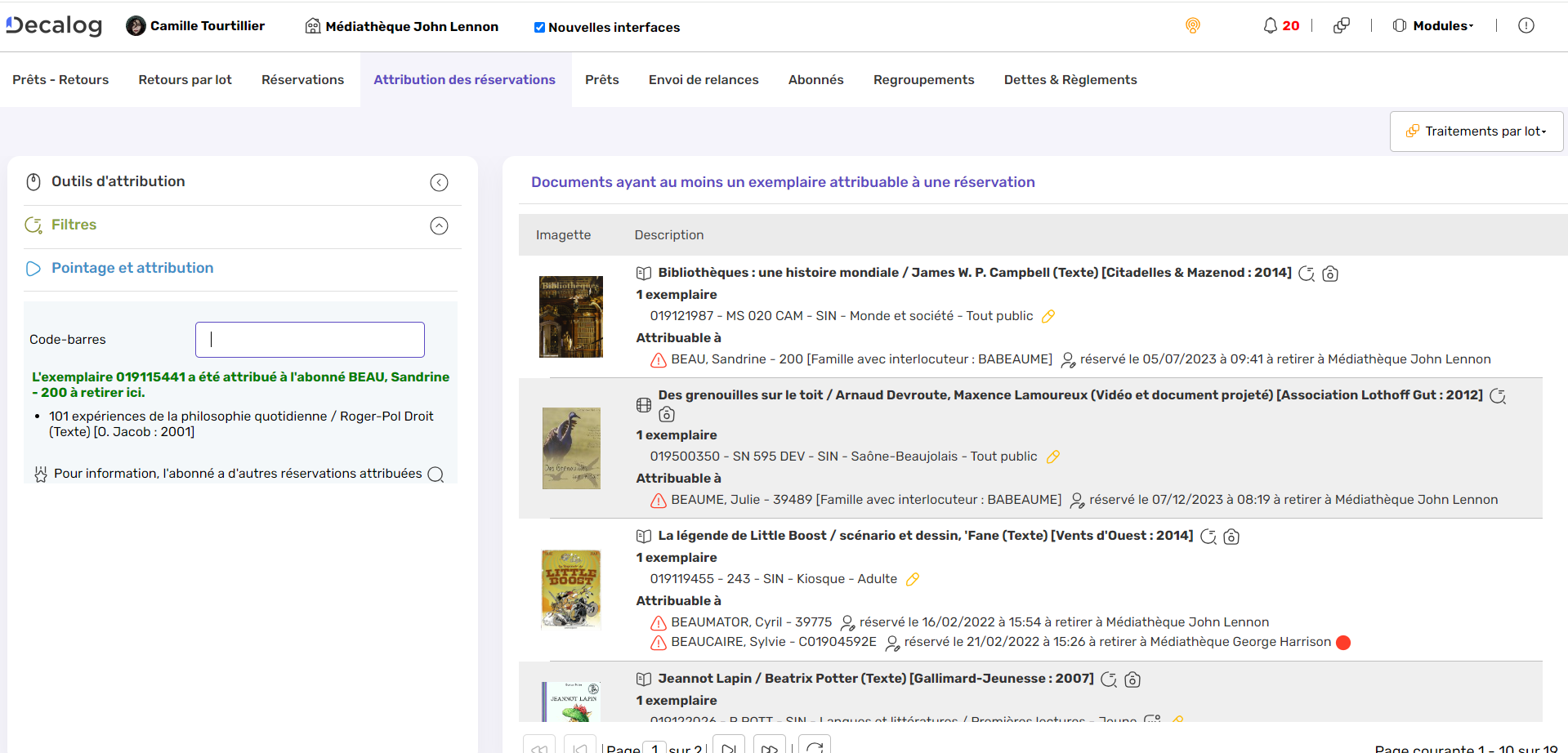
Task: Click the refresh icon in the pagination bar
Action: point(813,746)
